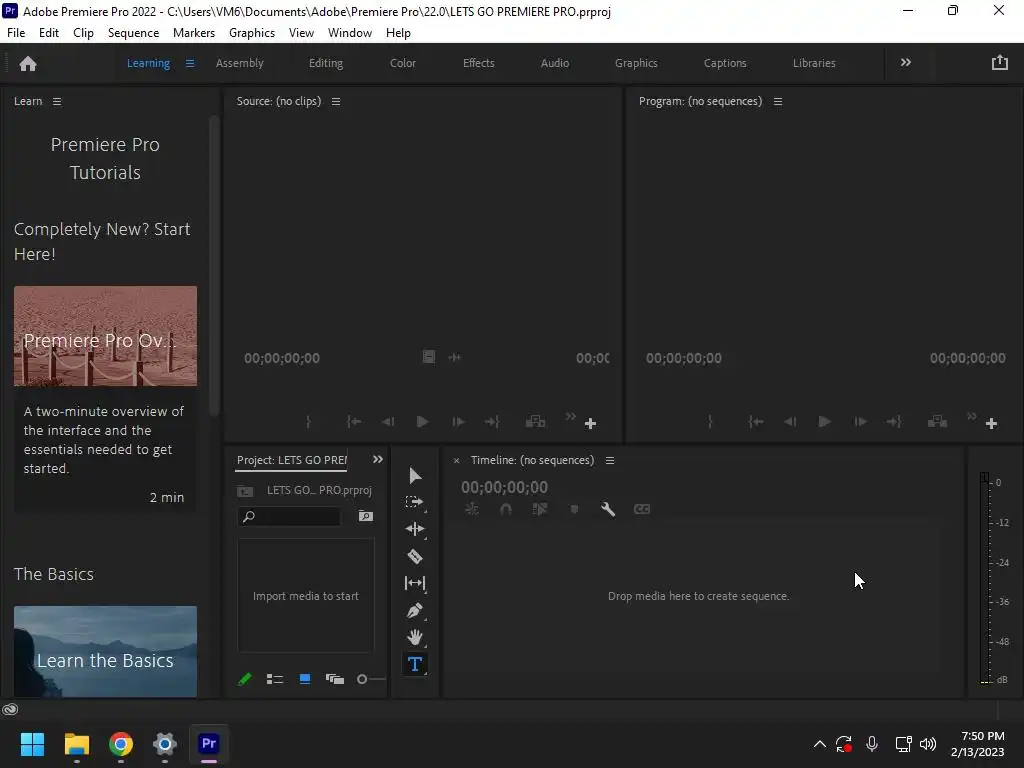1024x768 pixels.
Task: Open the Program button editor plus
Action: point(991,424)
